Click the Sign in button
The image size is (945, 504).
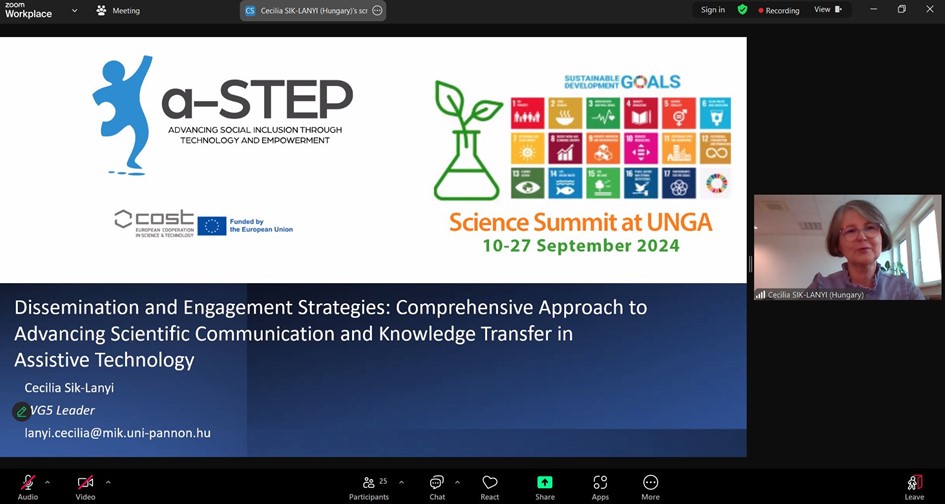[x=713, y=10]
